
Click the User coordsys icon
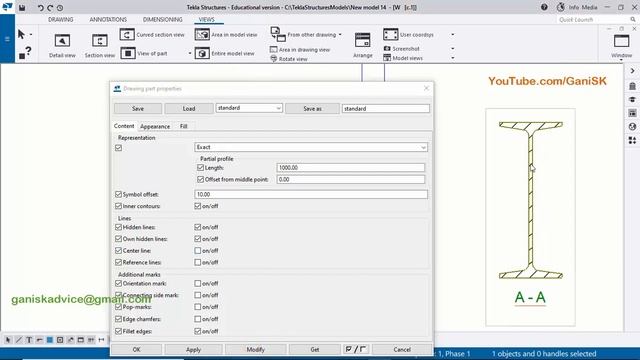pos(390,34)
